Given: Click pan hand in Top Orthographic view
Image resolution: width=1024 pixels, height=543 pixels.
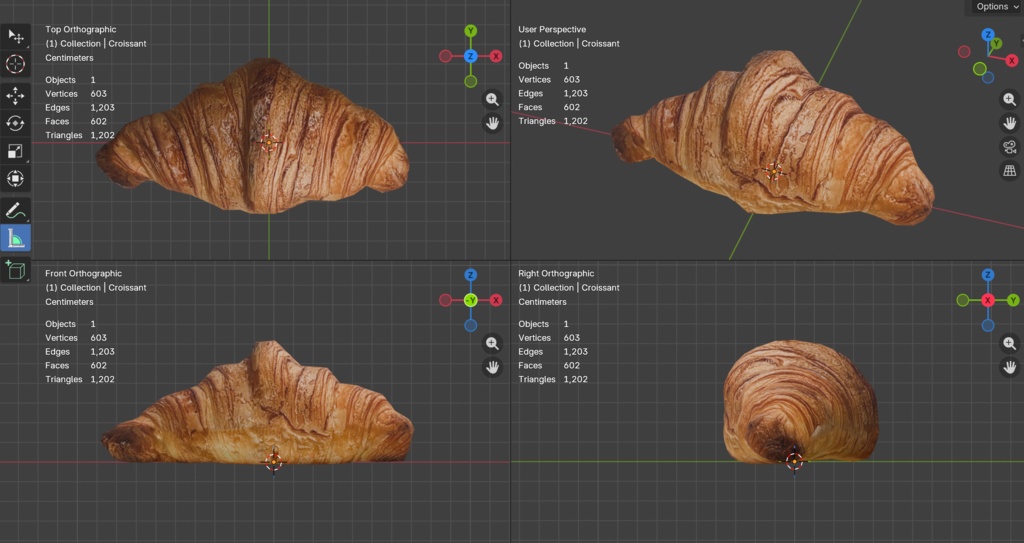Looking at the screenshot, I should (x=492, y=123).
